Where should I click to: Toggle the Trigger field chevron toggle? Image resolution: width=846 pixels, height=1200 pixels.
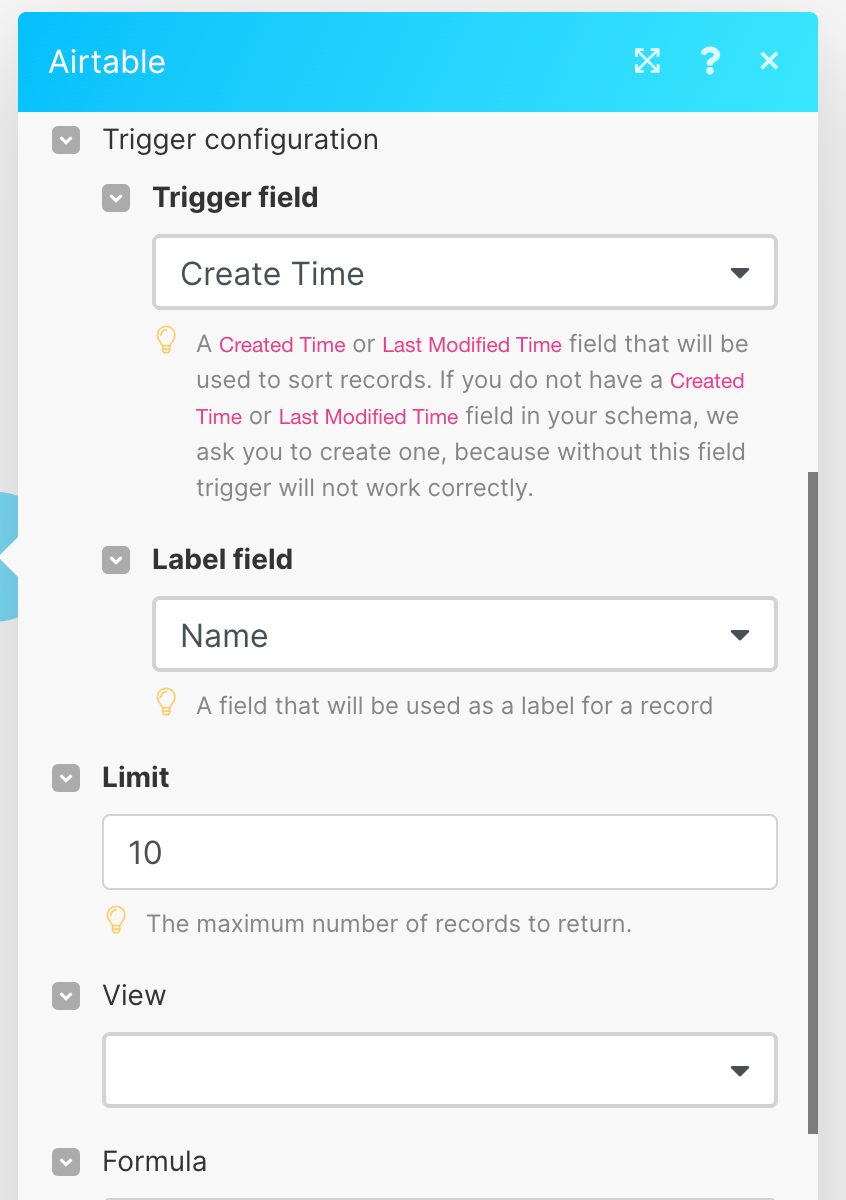[x=116, y=198]
